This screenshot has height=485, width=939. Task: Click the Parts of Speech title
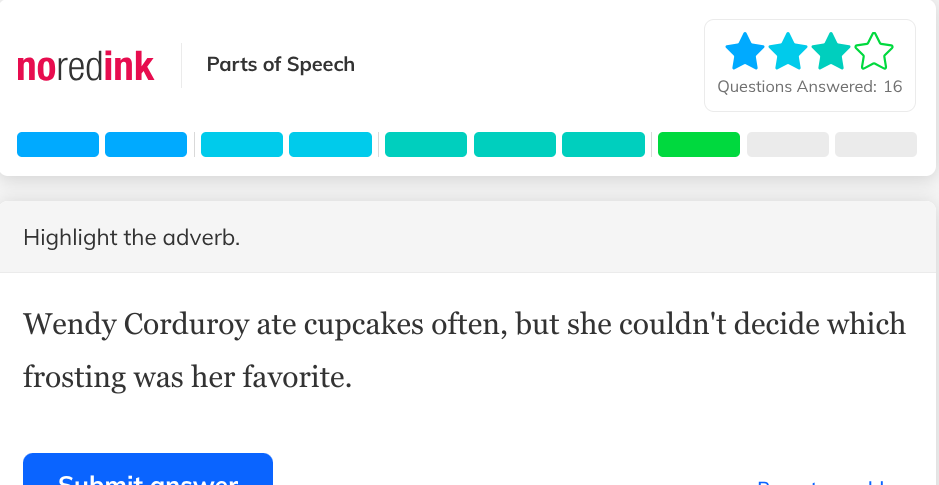pyautogui.click(x=280, y=65)
